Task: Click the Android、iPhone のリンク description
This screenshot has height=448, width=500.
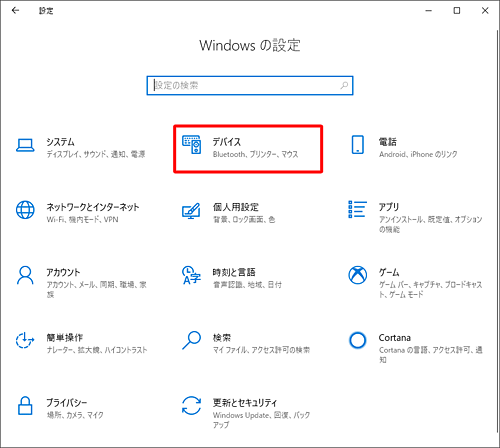Action: pos(418,154)
